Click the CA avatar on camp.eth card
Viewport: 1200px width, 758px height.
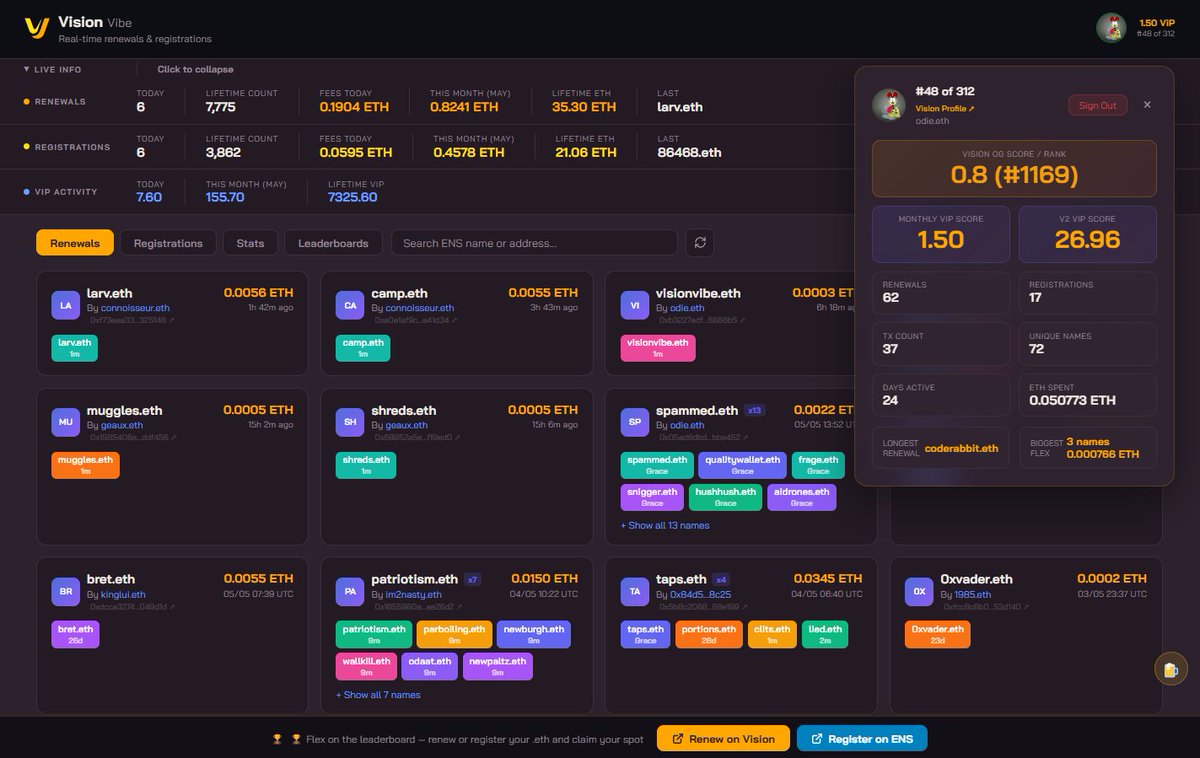click(350, 305)
